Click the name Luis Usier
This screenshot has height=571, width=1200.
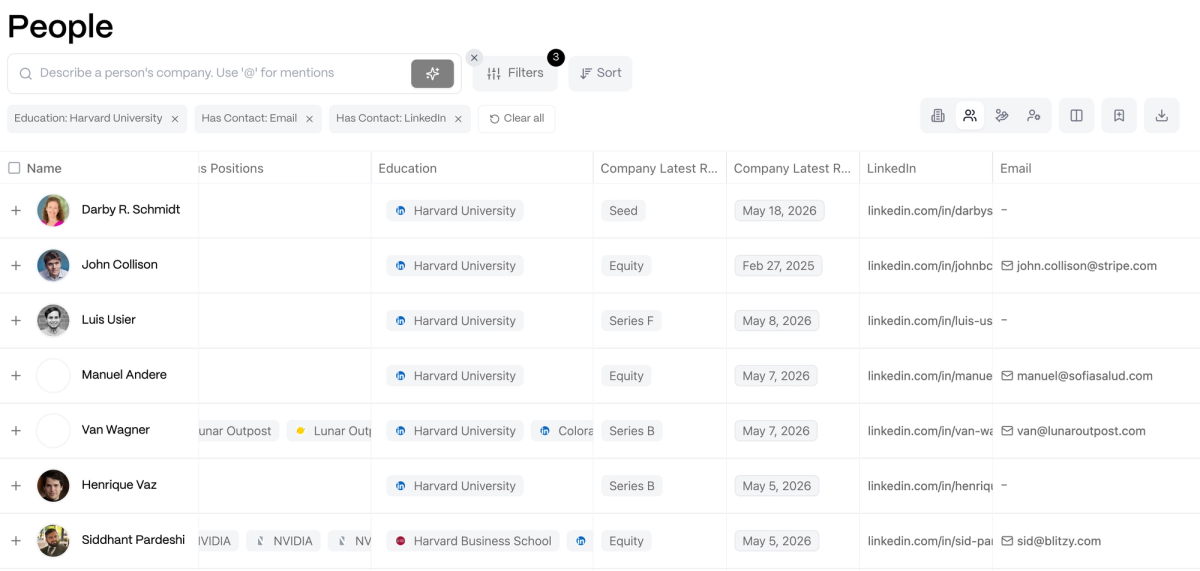coord(109,319)
